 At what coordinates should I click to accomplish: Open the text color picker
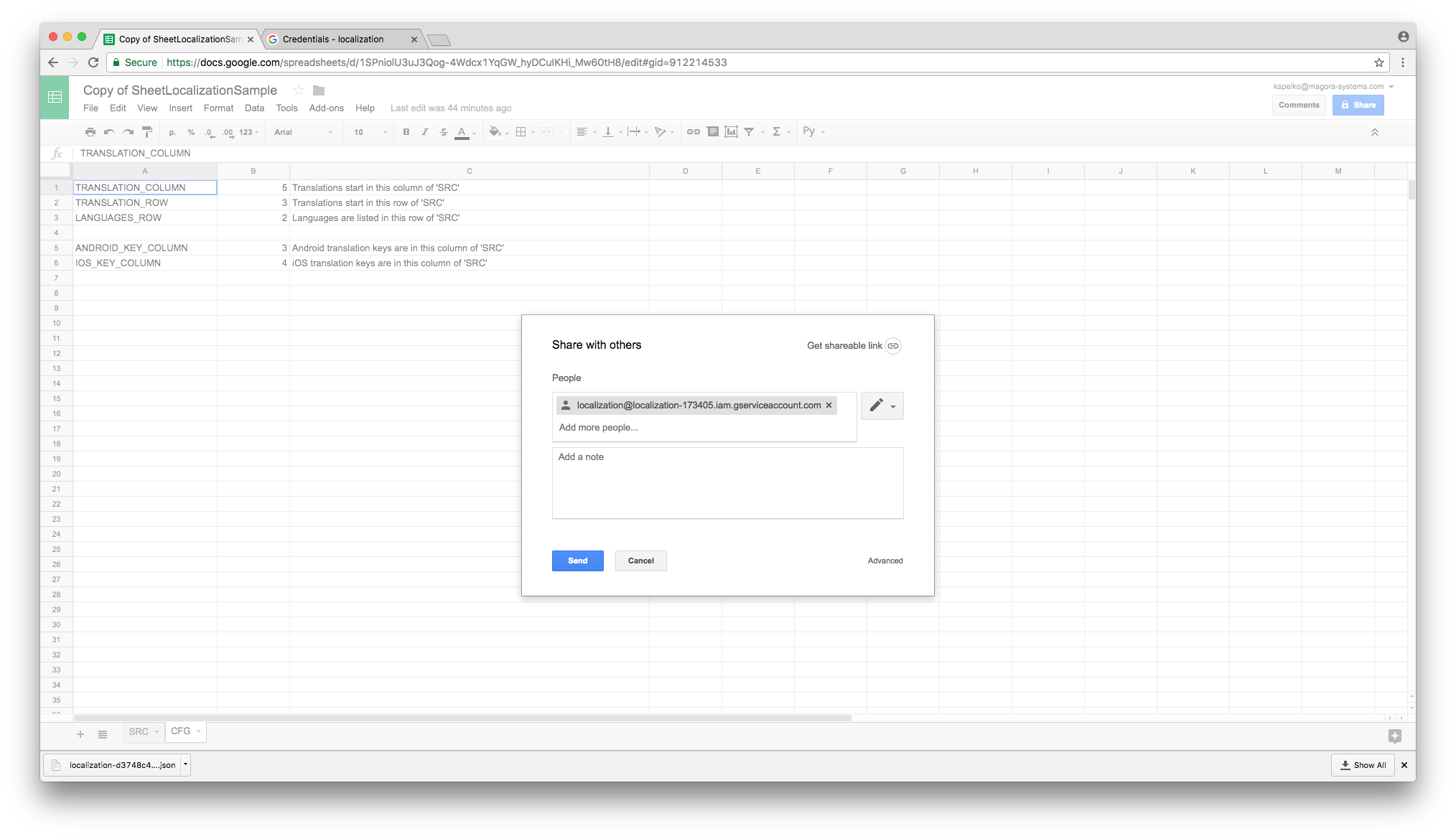462,132
